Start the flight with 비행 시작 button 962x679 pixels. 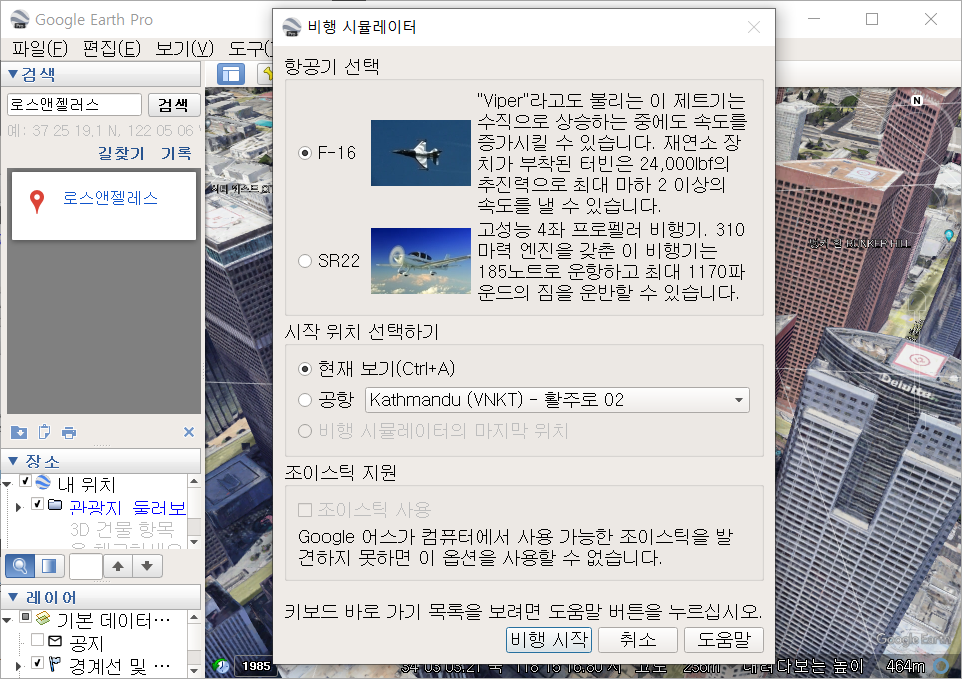click(x=548, y=640)
